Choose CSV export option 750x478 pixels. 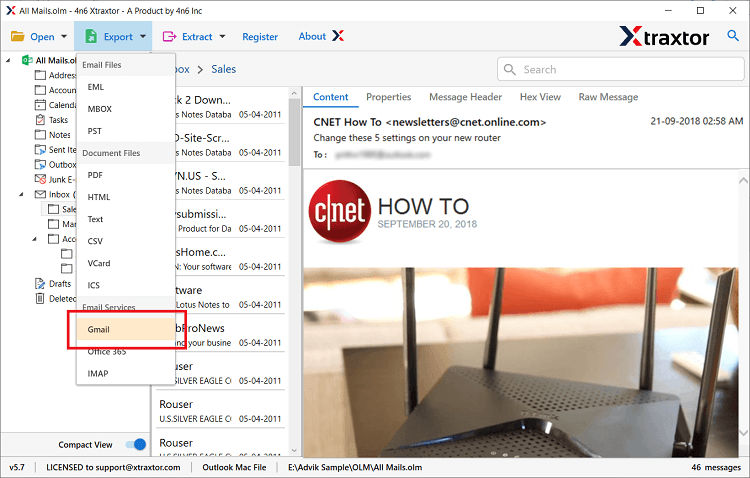pyautogui.click(x=125, y=241)
